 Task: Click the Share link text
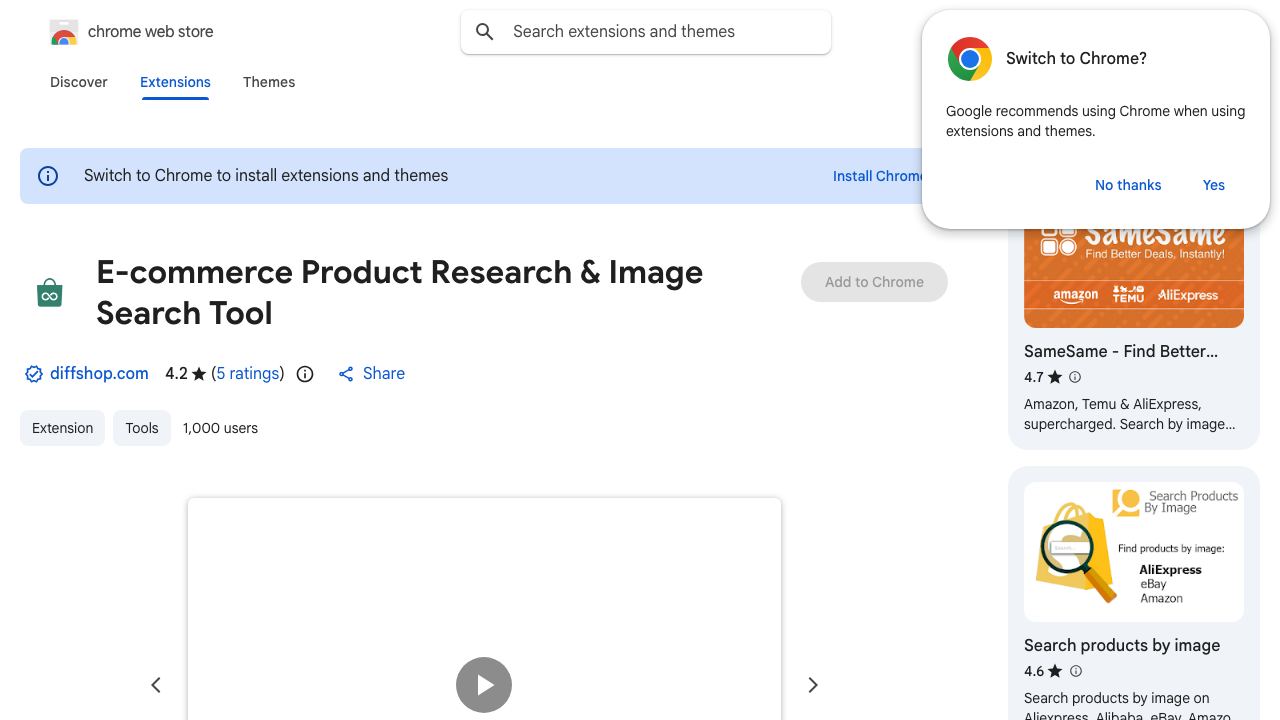(384, 374)
